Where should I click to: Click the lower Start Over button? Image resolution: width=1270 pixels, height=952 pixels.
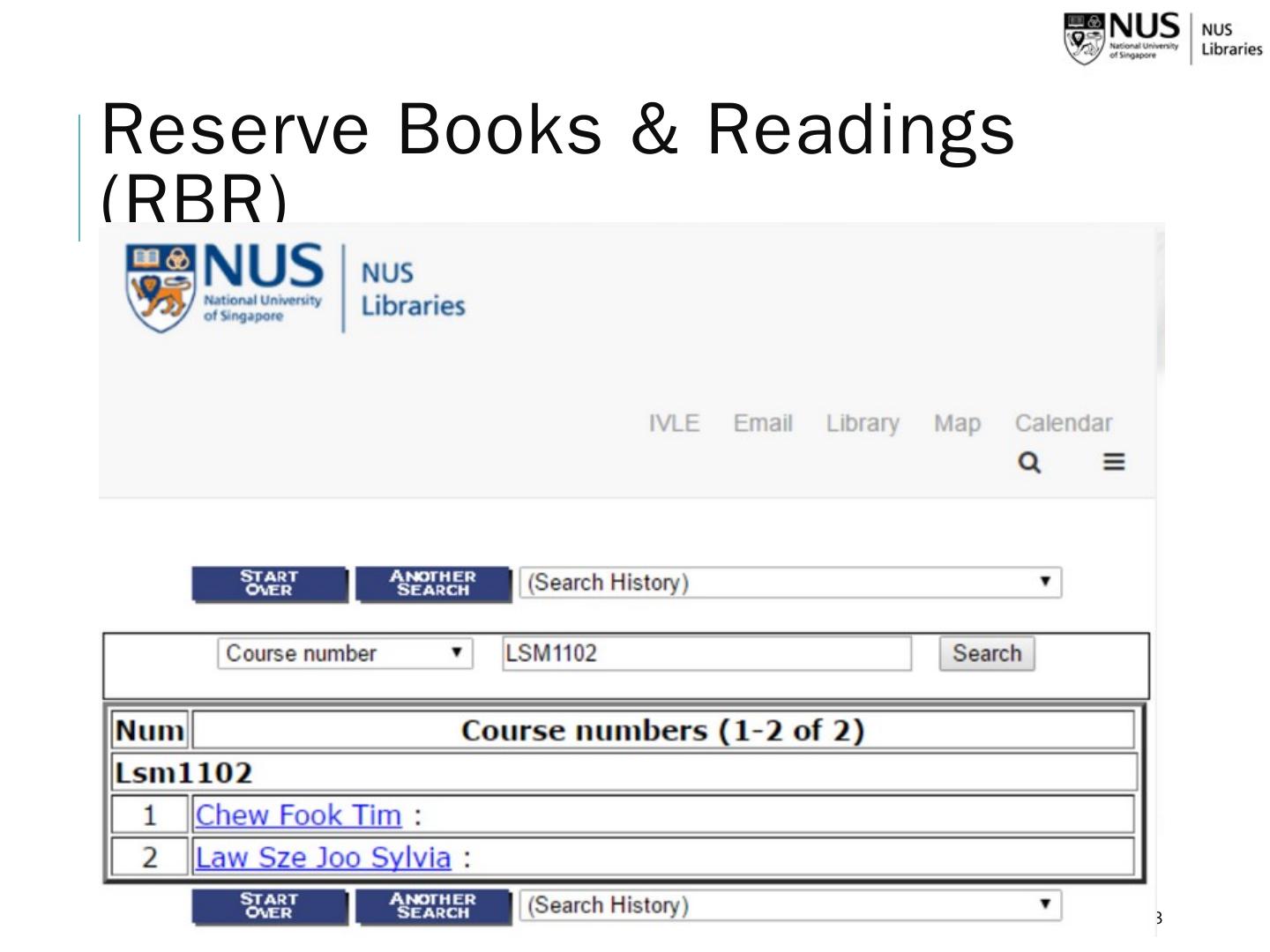tap(269, 906)
